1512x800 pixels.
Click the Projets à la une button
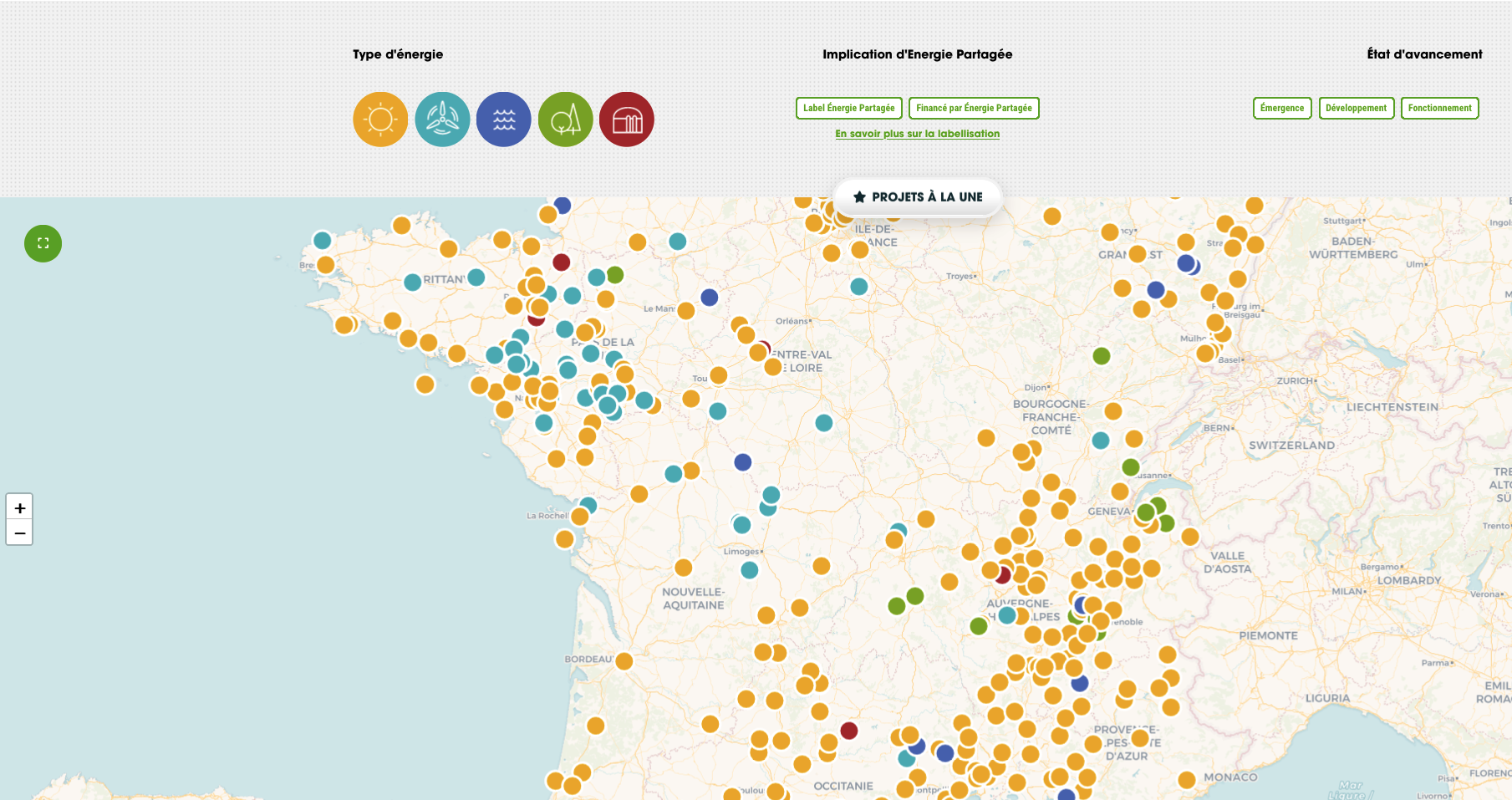tap(927, 197)
